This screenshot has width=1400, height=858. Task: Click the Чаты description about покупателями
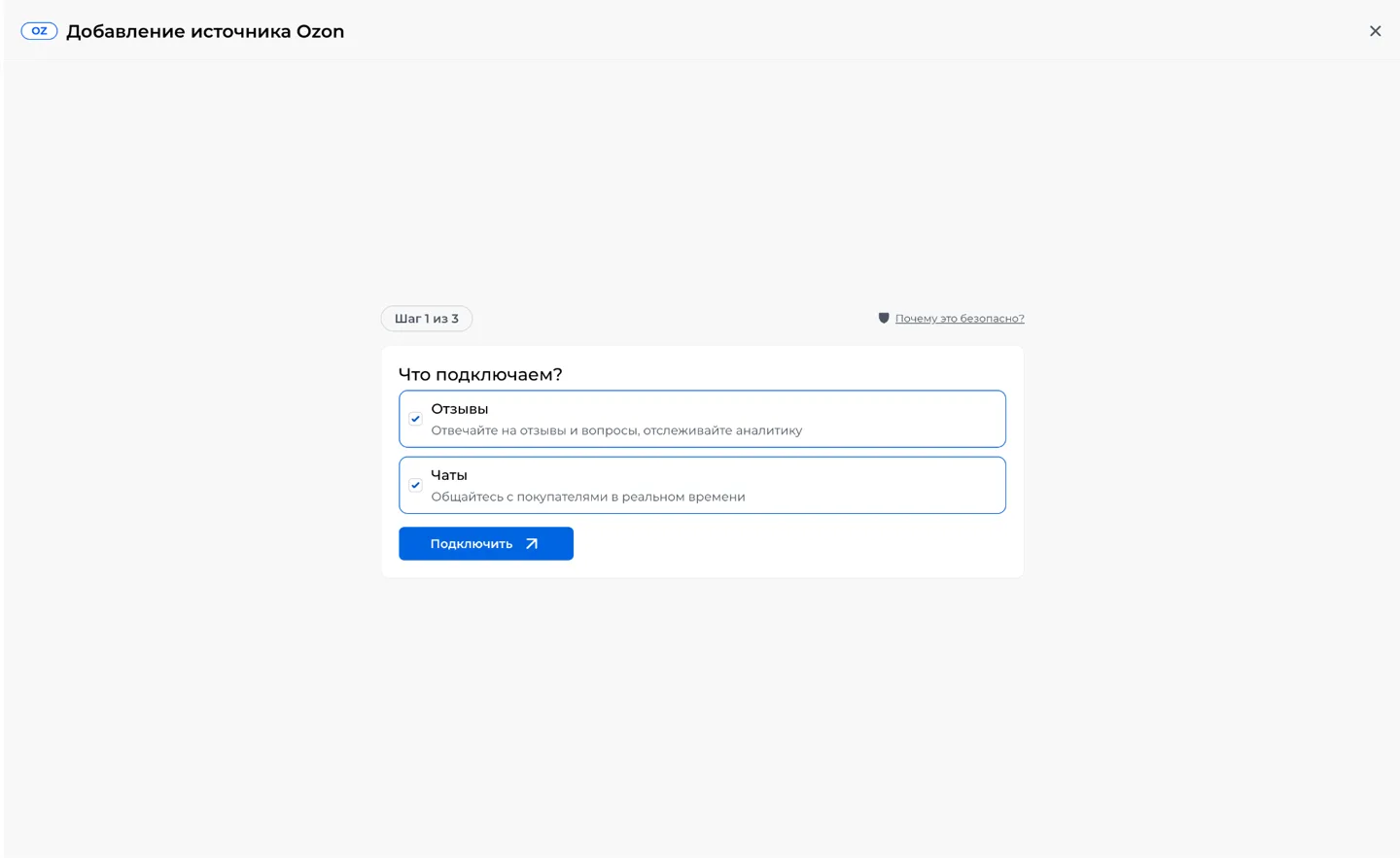pyautogui.click(x=588, y=497)
